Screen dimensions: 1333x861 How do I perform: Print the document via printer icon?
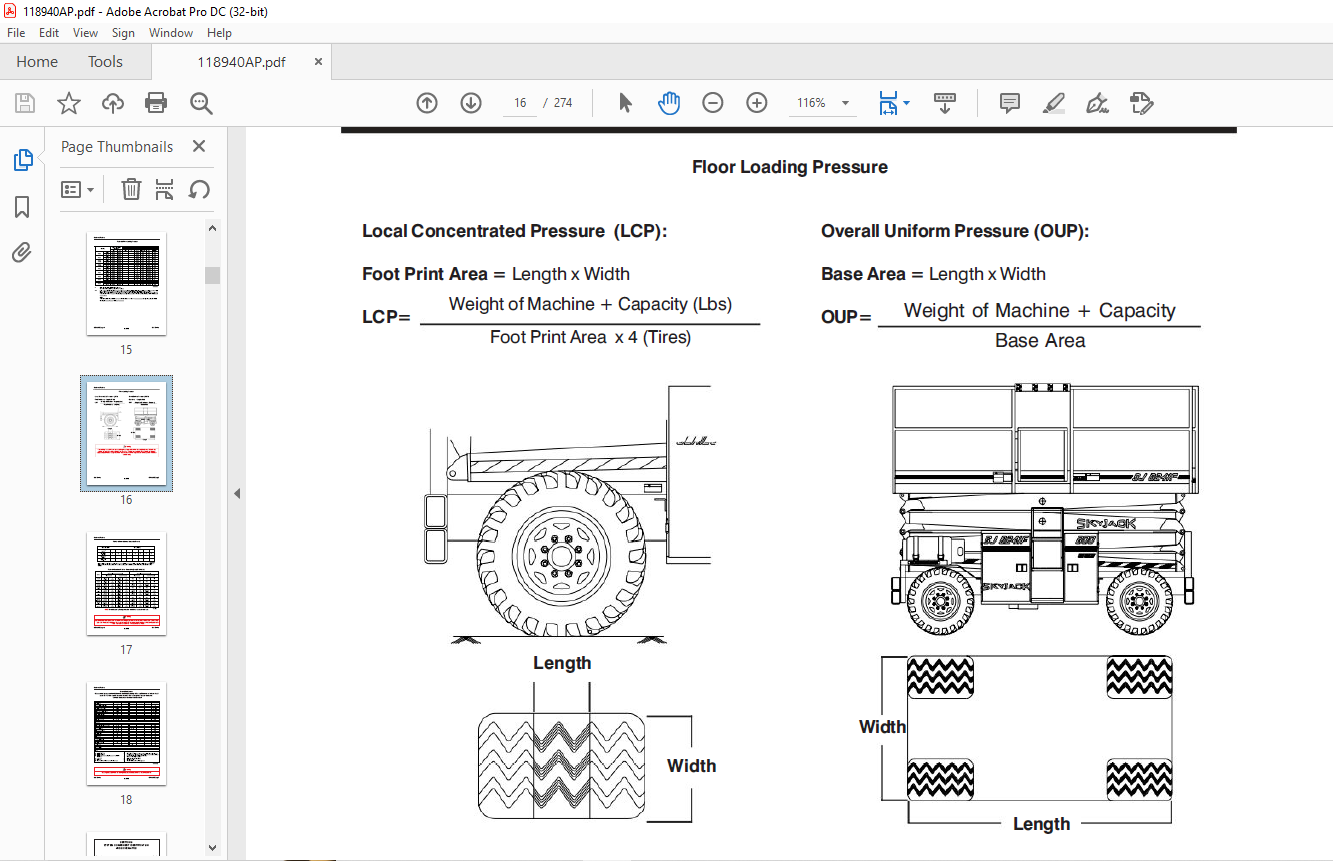[156, 103]
